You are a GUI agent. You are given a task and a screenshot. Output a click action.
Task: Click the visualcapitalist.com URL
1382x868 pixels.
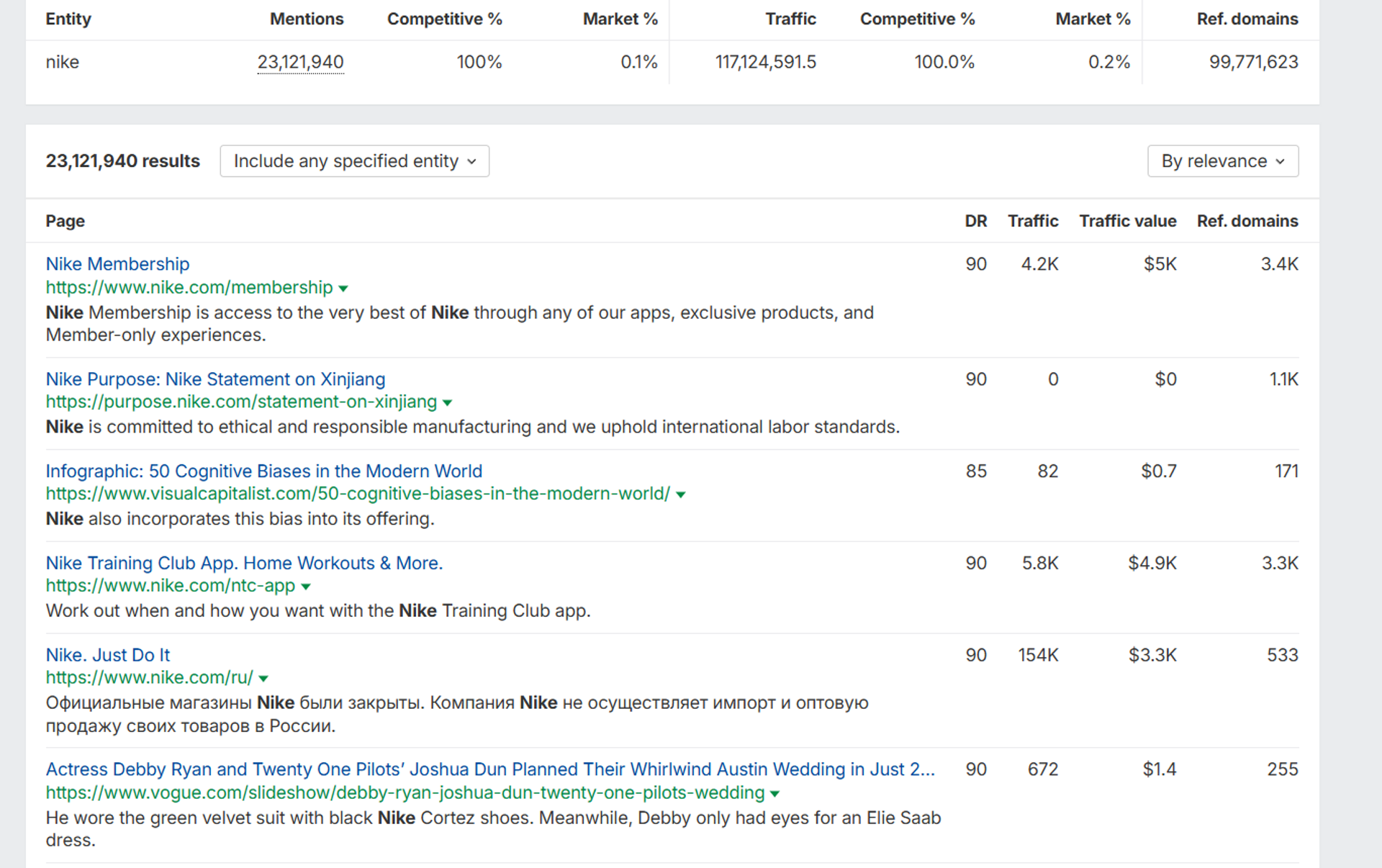click(358, 494)
